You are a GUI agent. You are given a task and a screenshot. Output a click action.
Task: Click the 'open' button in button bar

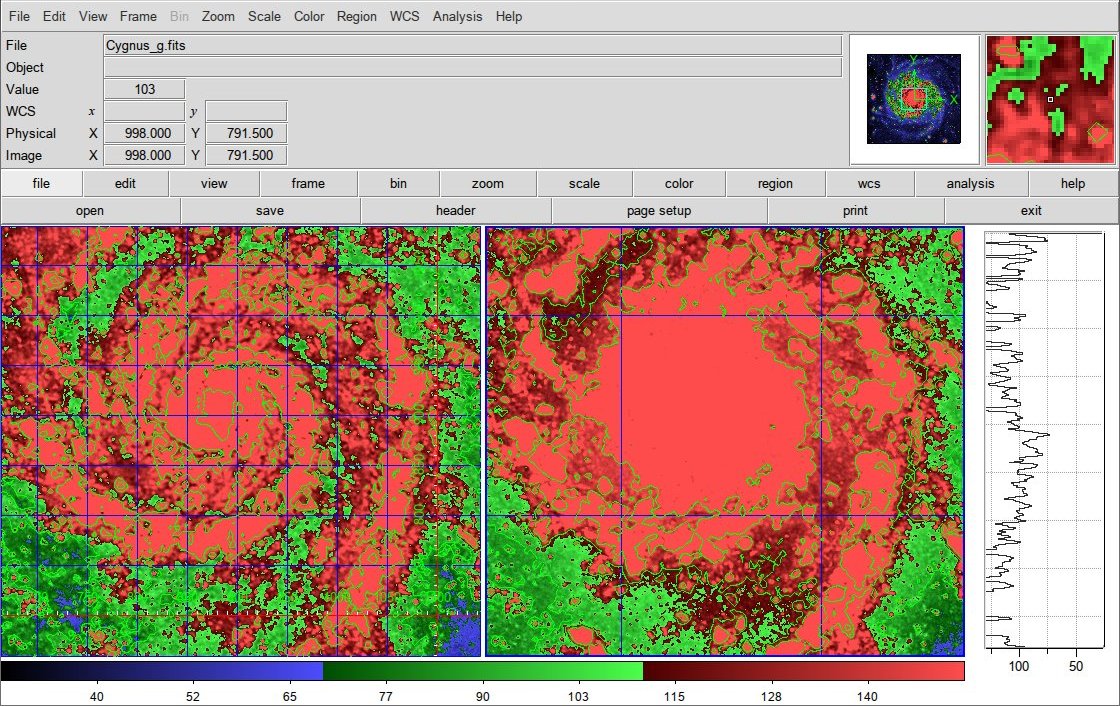coord(90,211)
